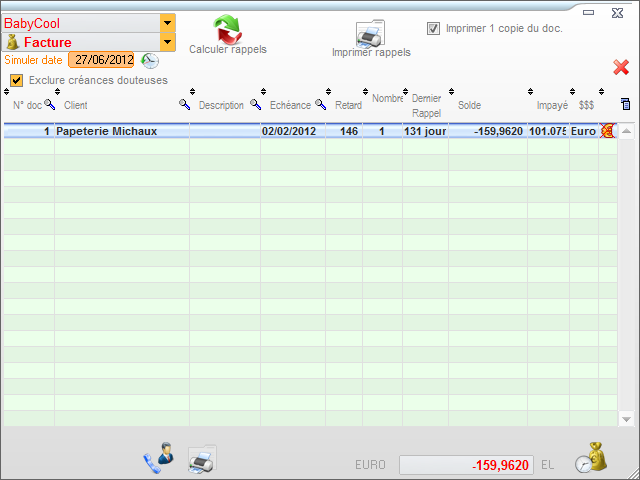The width and height of the screenshot is (640, 480).
Task: Open the Facture document type dropdown
Action: [167, 42]
